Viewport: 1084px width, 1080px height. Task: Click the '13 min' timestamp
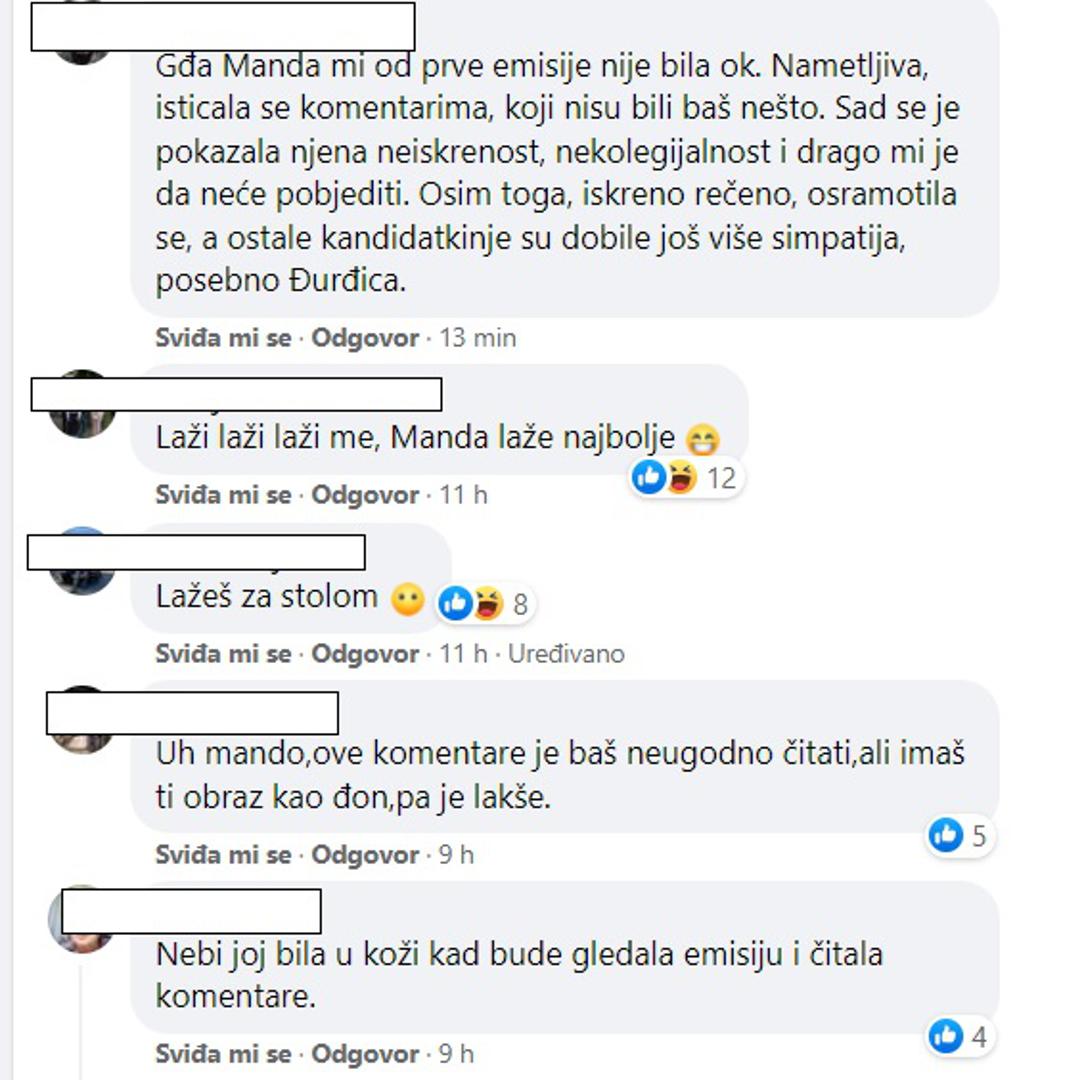pos(478,337)
